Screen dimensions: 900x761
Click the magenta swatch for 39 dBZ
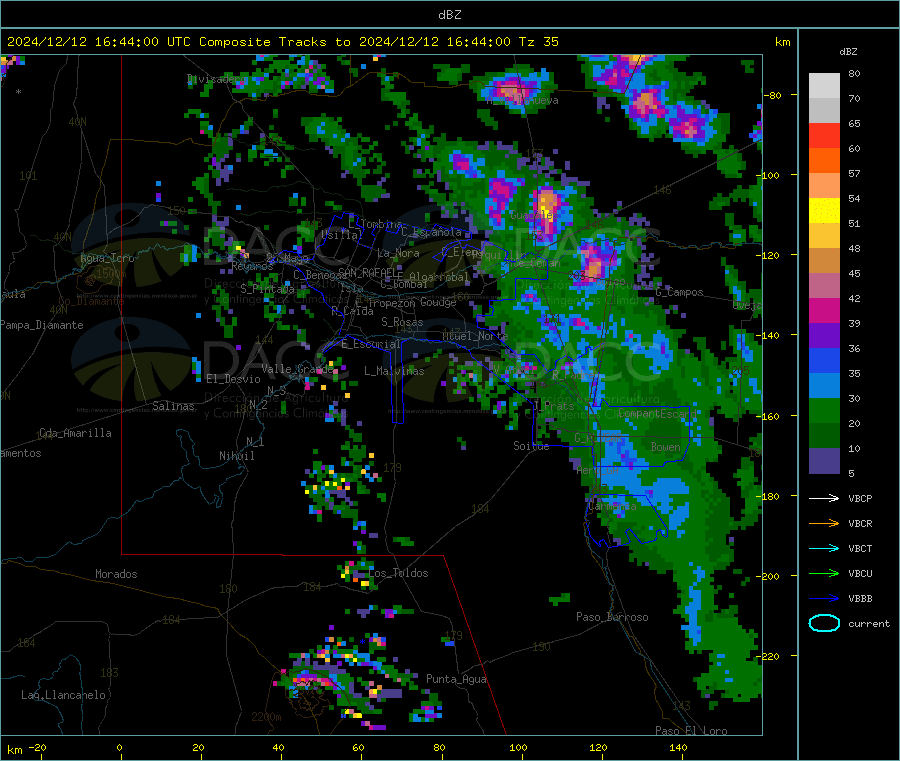824,310
